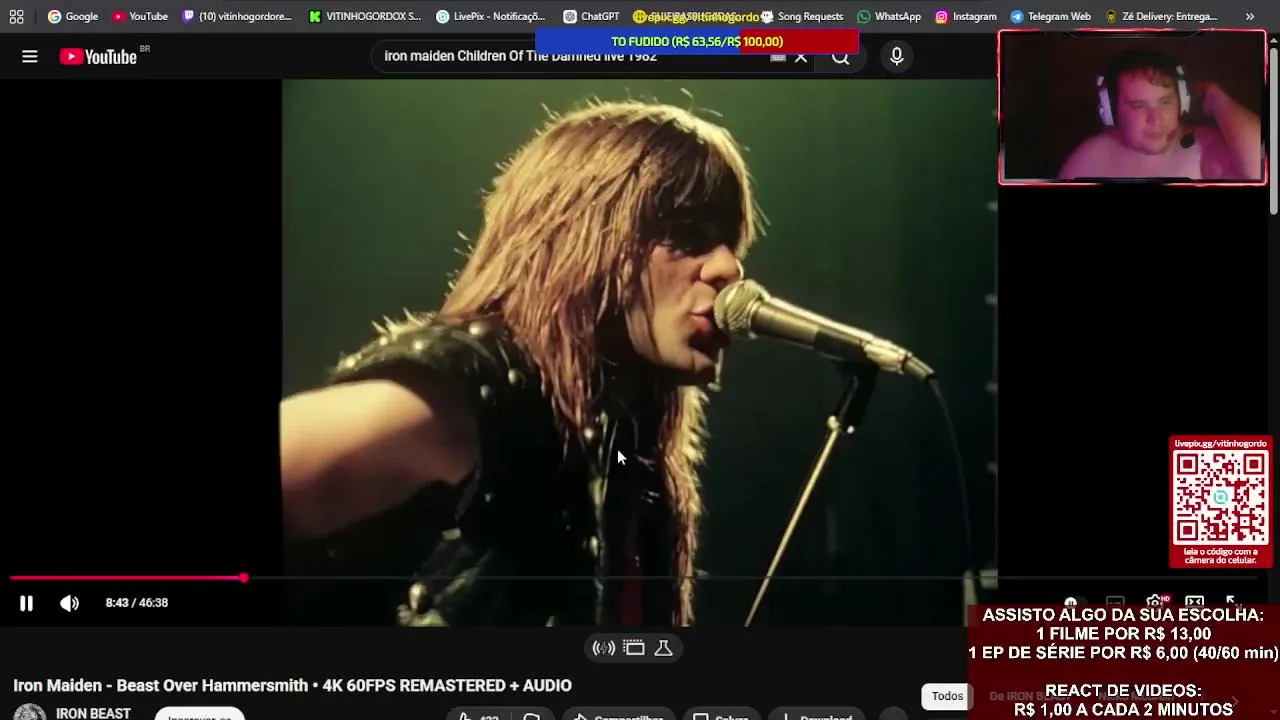Open the Twitch vitinhogordore bookmark
Image resolution: width=1280 pixels, height=720 pixels.
click(x=237, y=16)
